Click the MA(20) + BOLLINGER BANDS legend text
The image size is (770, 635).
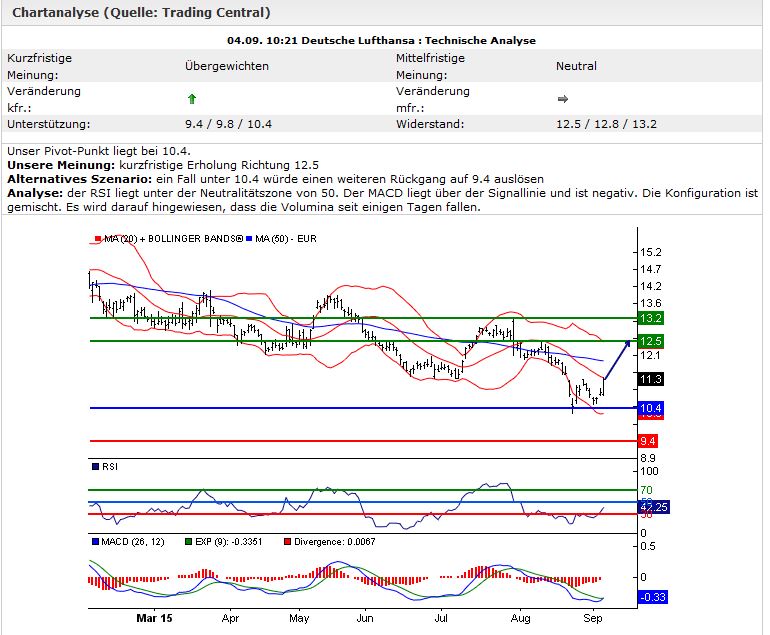(x=173, y=239)
